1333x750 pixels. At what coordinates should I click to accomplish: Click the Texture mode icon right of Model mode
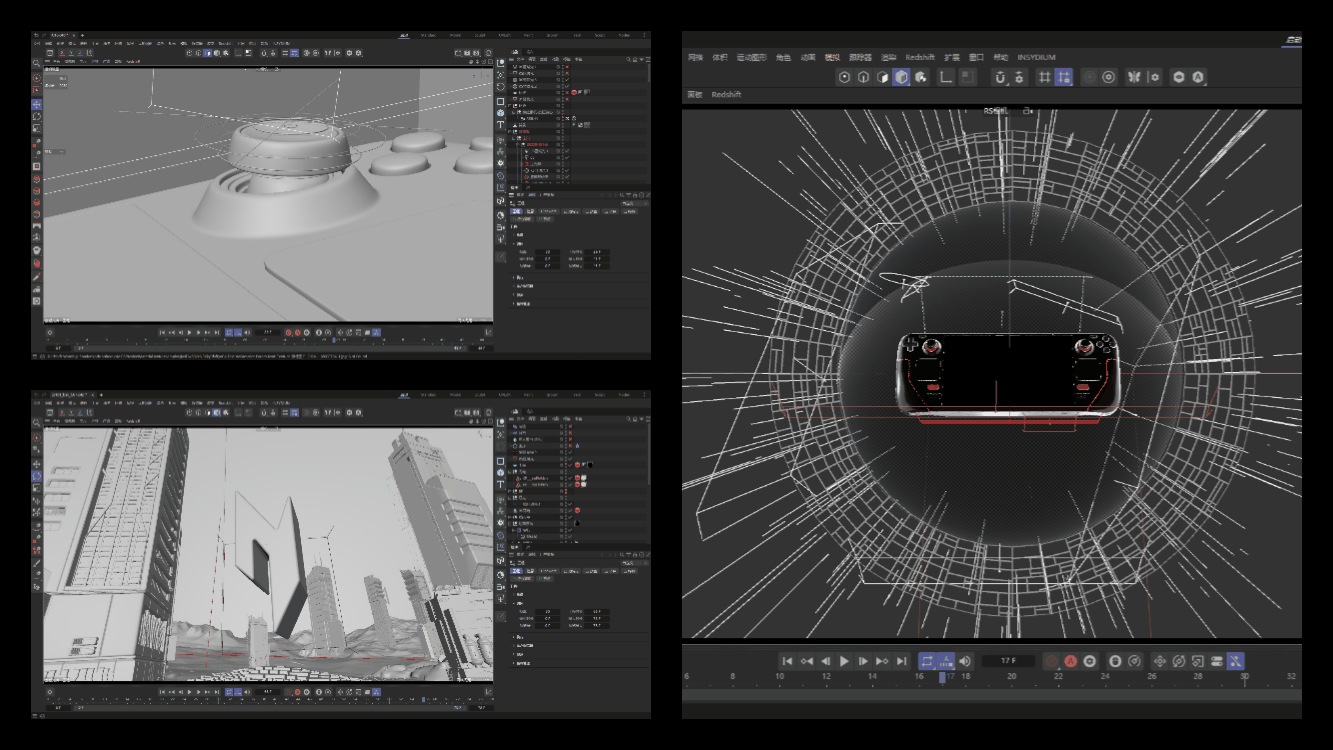[x=921, y=77]
